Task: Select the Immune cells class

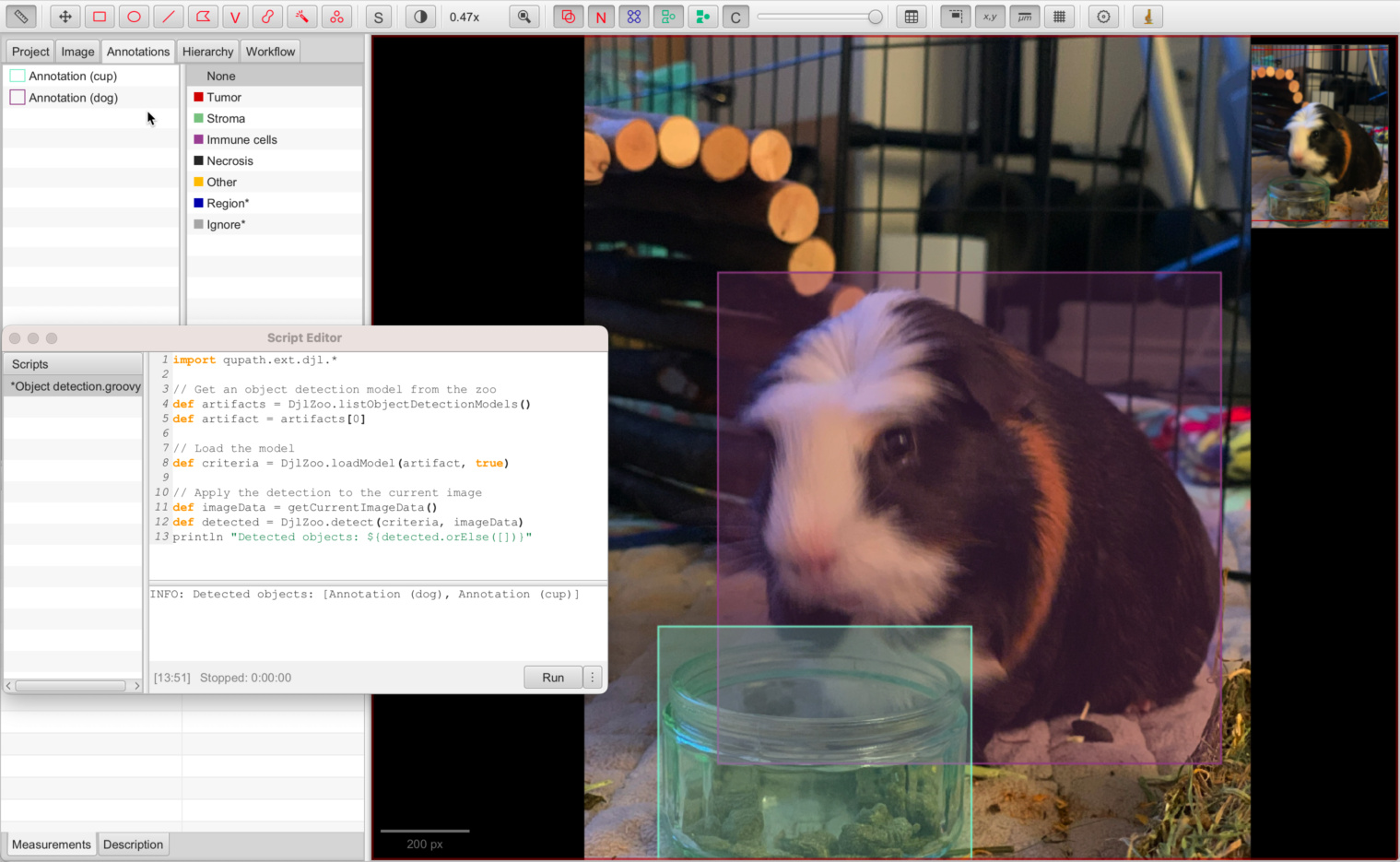Action: pyautogui.click(x=275, y=139)
